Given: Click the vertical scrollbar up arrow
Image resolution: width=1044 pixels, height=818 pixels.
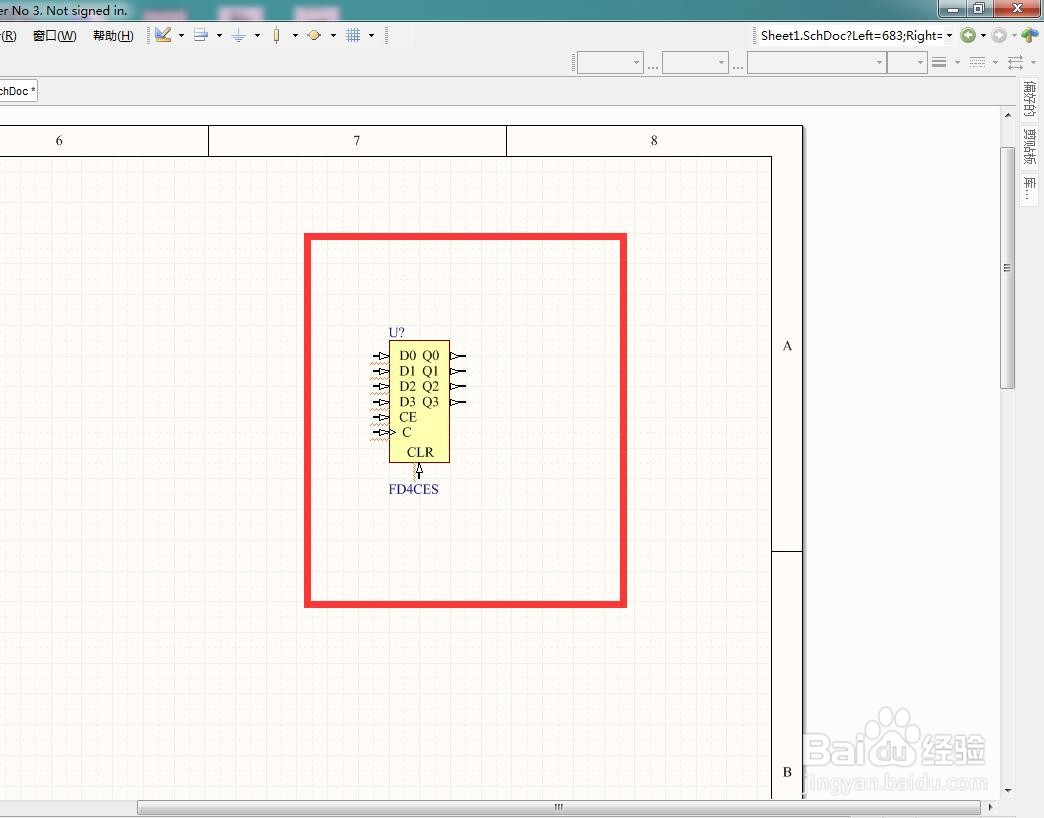Looking at the screenshot, I should pos(1008,115).
